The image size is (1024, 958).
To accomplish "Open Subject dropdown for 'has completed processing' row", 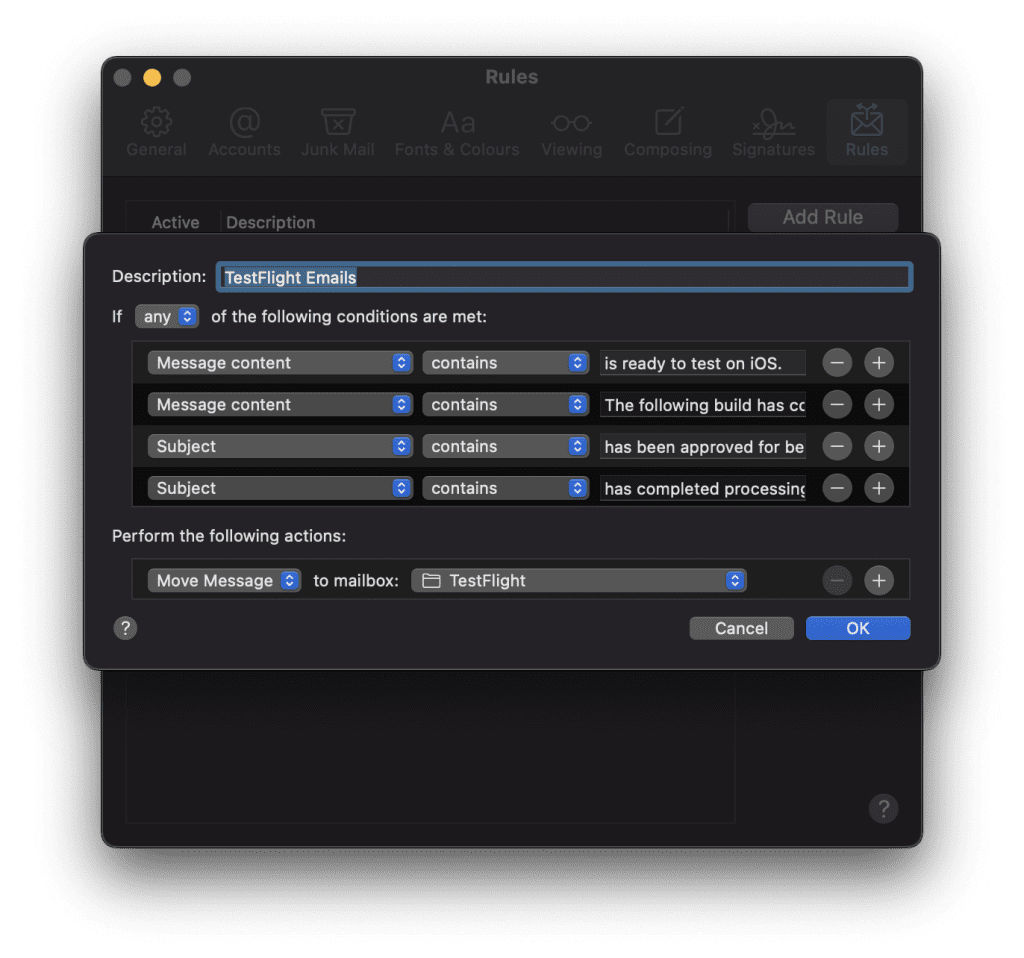I will pos(280,488).
